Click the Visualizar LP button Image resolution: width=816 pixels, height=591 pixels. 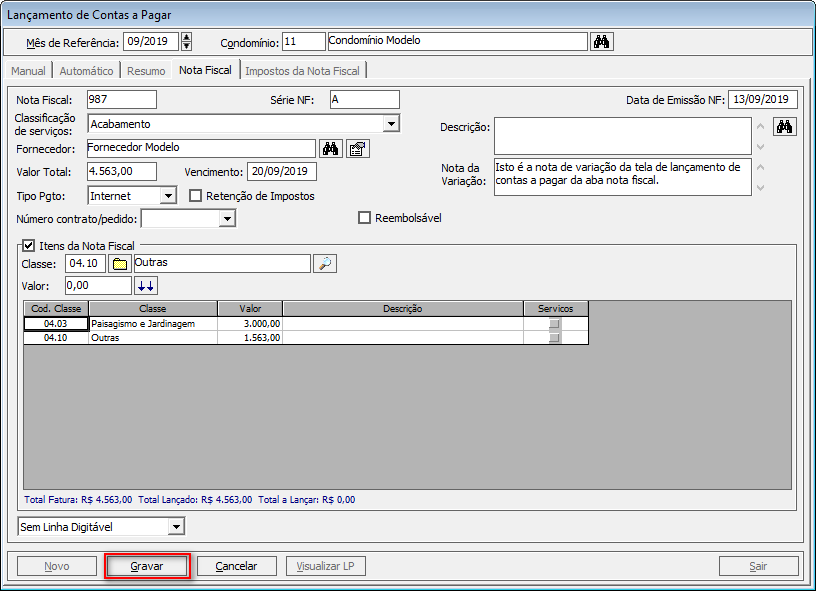[325, 566]
